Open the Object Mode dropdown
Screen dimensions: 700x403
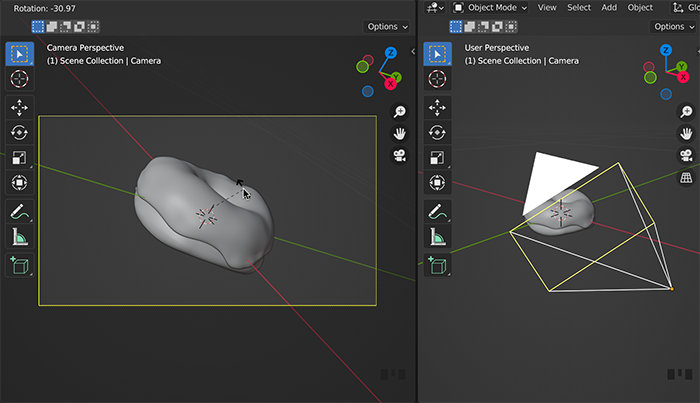click(490, 8)
